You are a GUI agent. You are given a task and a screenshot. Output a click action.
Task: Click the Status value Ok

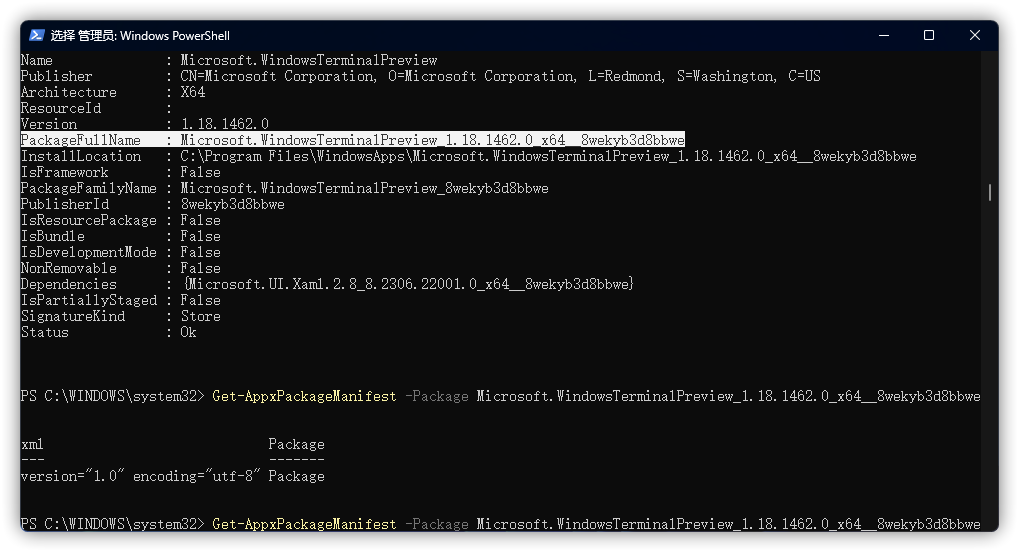(x=188, y=332)
